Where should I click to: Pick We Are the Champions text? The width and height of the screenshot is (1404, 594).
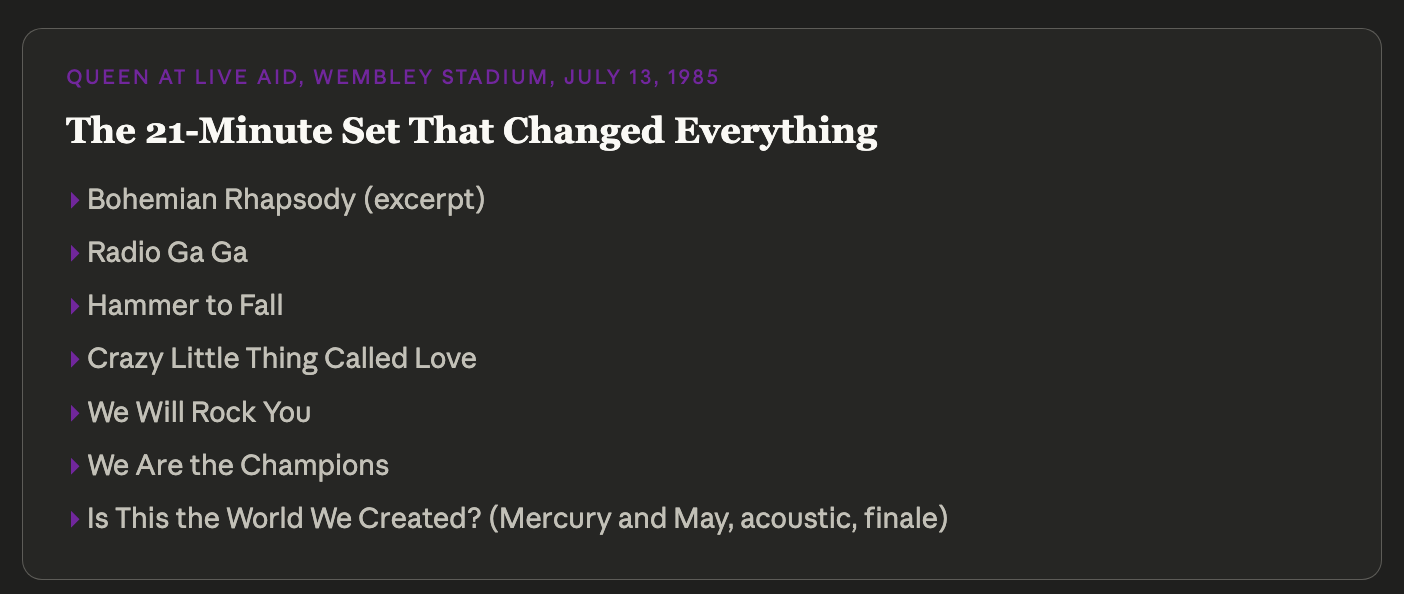click(238, 465)
